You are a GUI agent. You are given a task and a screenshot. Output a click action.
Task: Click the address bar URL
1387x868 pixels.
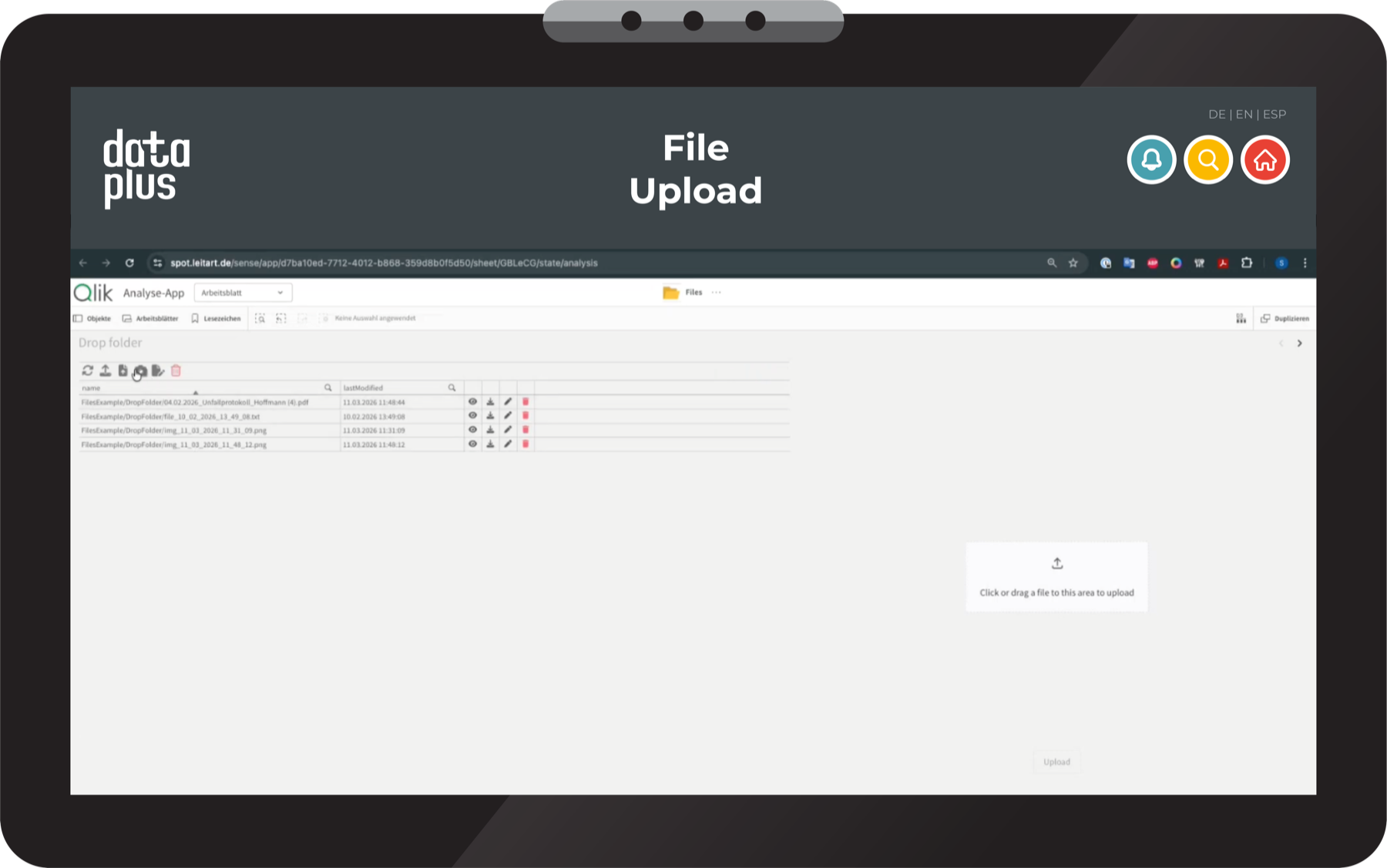coord(384,263)
